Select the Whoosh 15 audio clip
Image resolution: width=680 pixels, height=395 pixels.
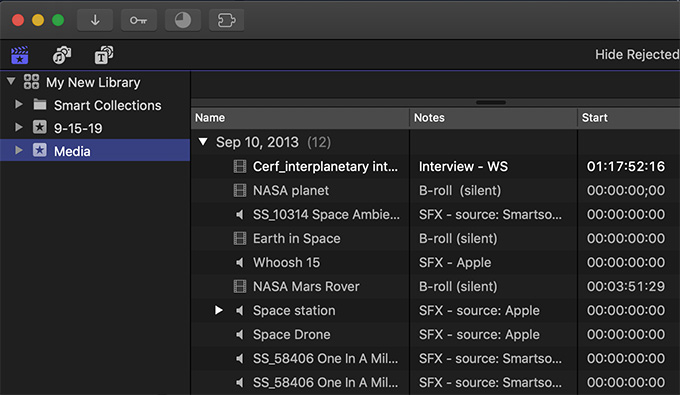286,262
